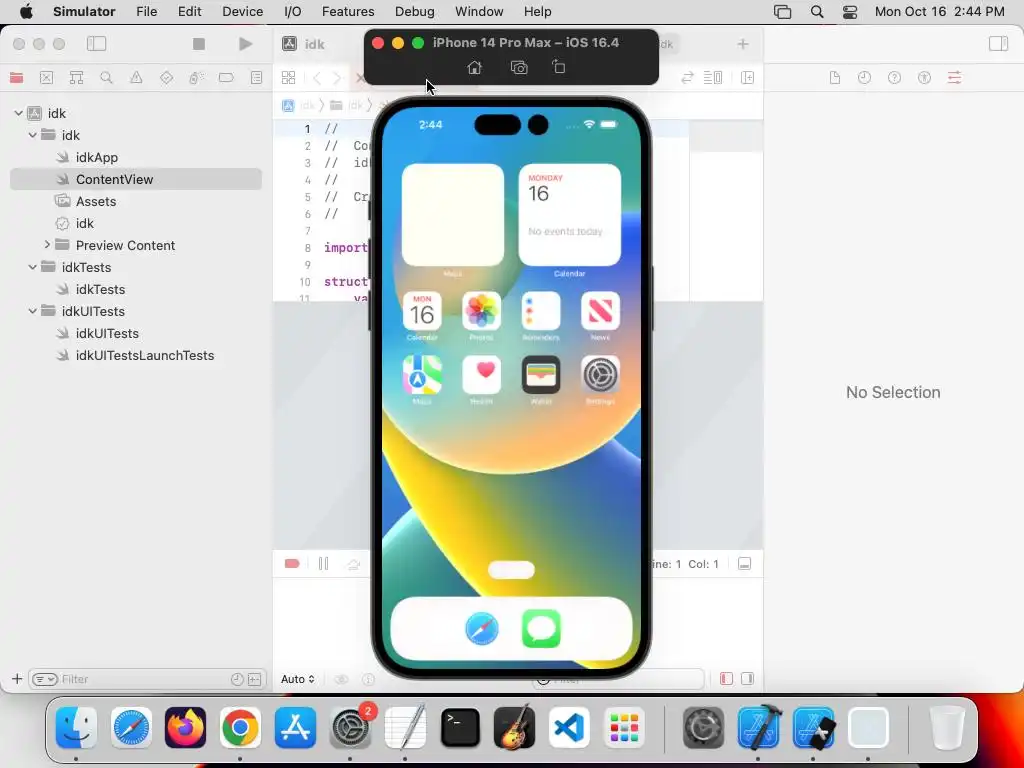This screenshot has width=1024, height=768.
Task: Open the Debug menu
Action: tap(415, 12)
